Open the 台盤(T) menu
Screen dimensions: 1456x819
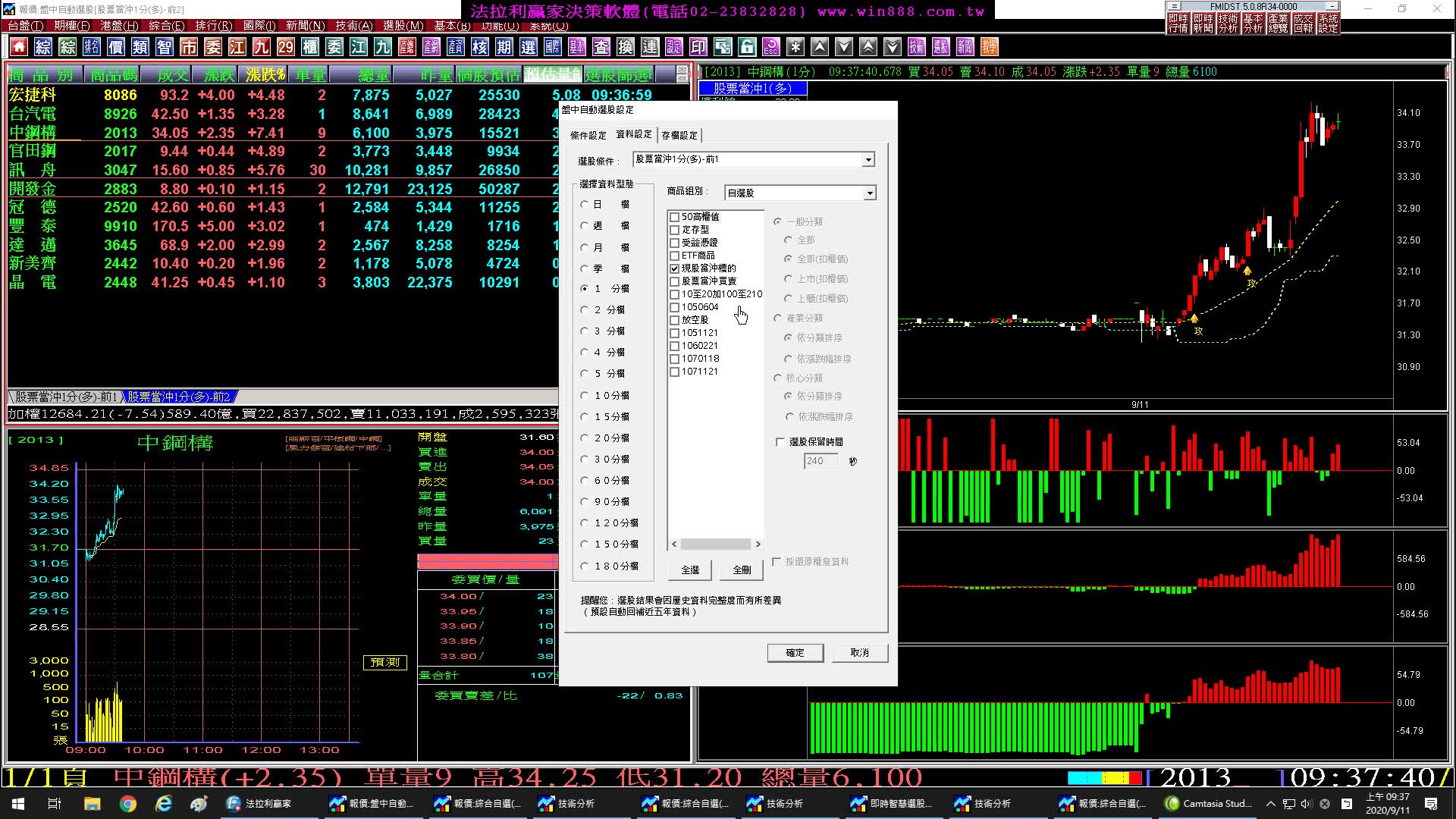26,26
